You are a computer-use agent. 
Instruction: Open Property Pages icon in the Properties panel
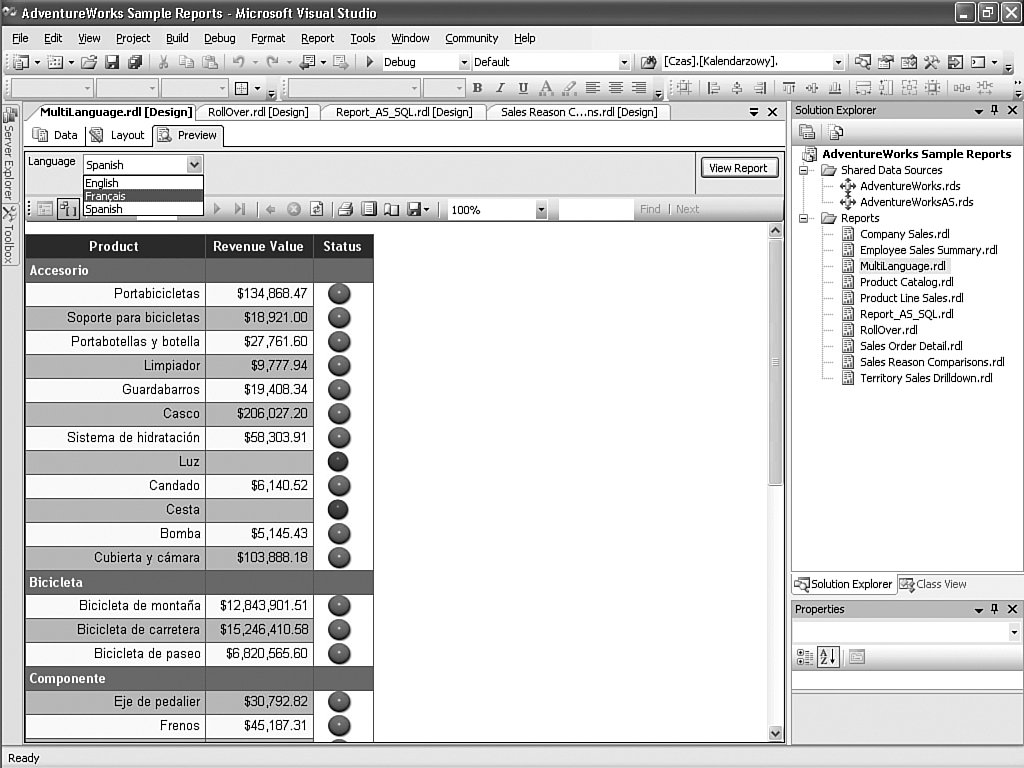(857, 657)
